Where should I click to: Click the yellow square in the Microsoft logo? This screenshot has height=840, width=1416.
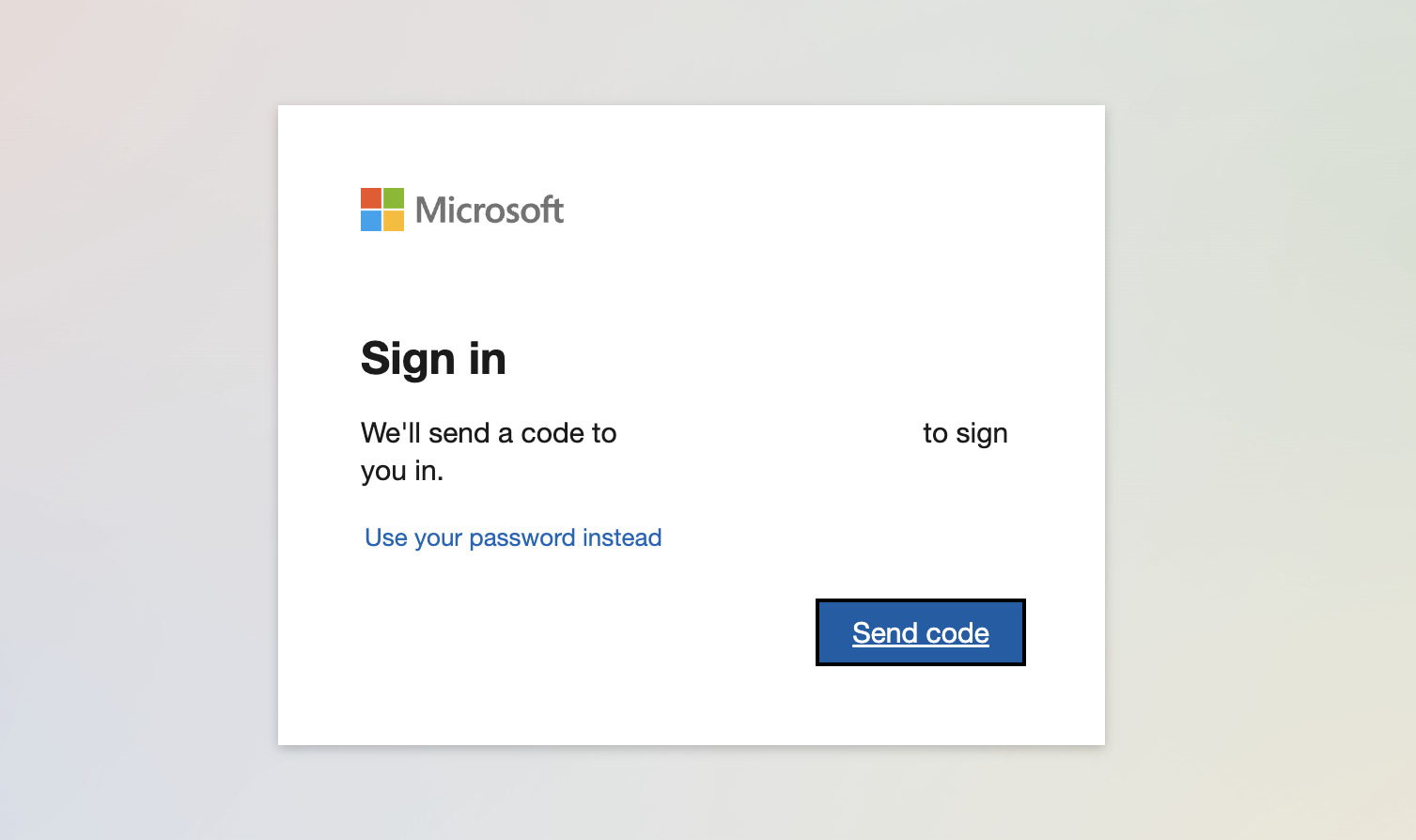coord(394,223)
